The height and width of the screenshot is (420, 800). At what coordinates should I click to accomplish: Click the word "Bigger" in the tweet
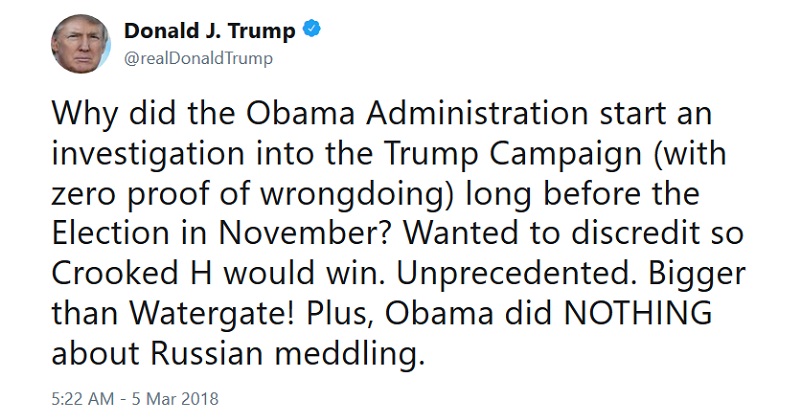pos(697,274)
